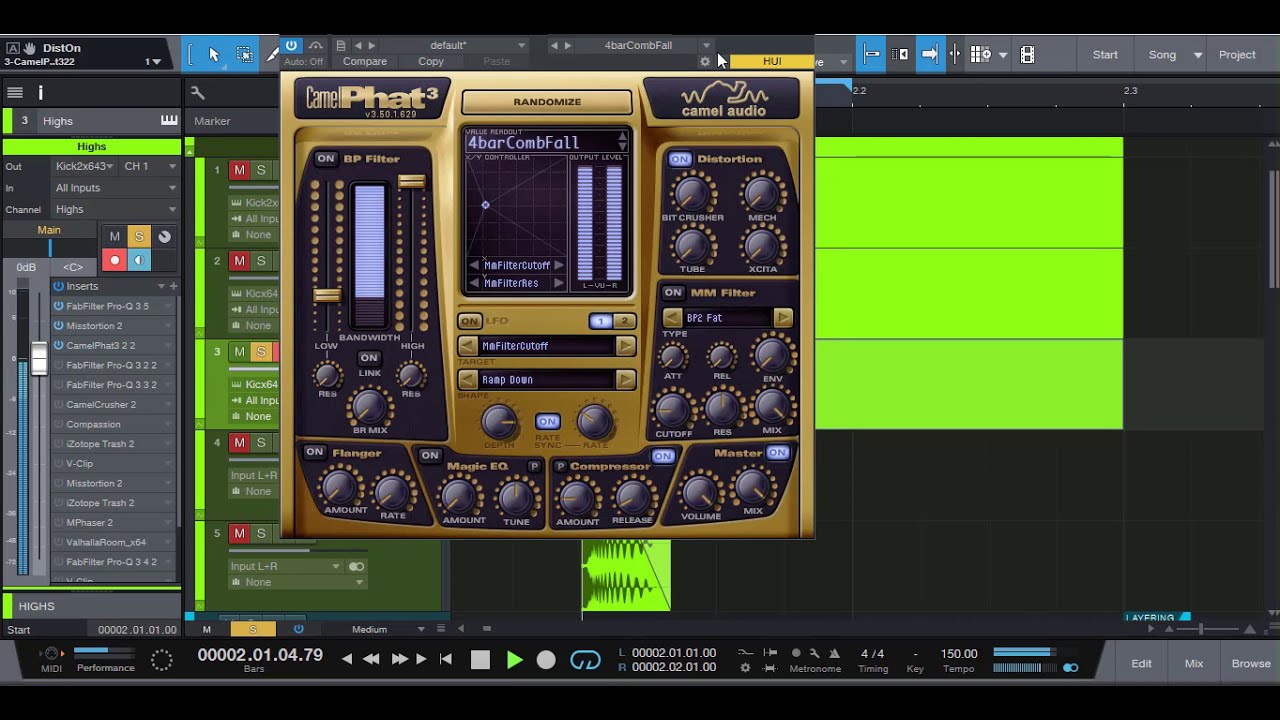This screenshot has height=720, width=1280.
Task: Click the Record button in the transport
Action: pos(546,660)
